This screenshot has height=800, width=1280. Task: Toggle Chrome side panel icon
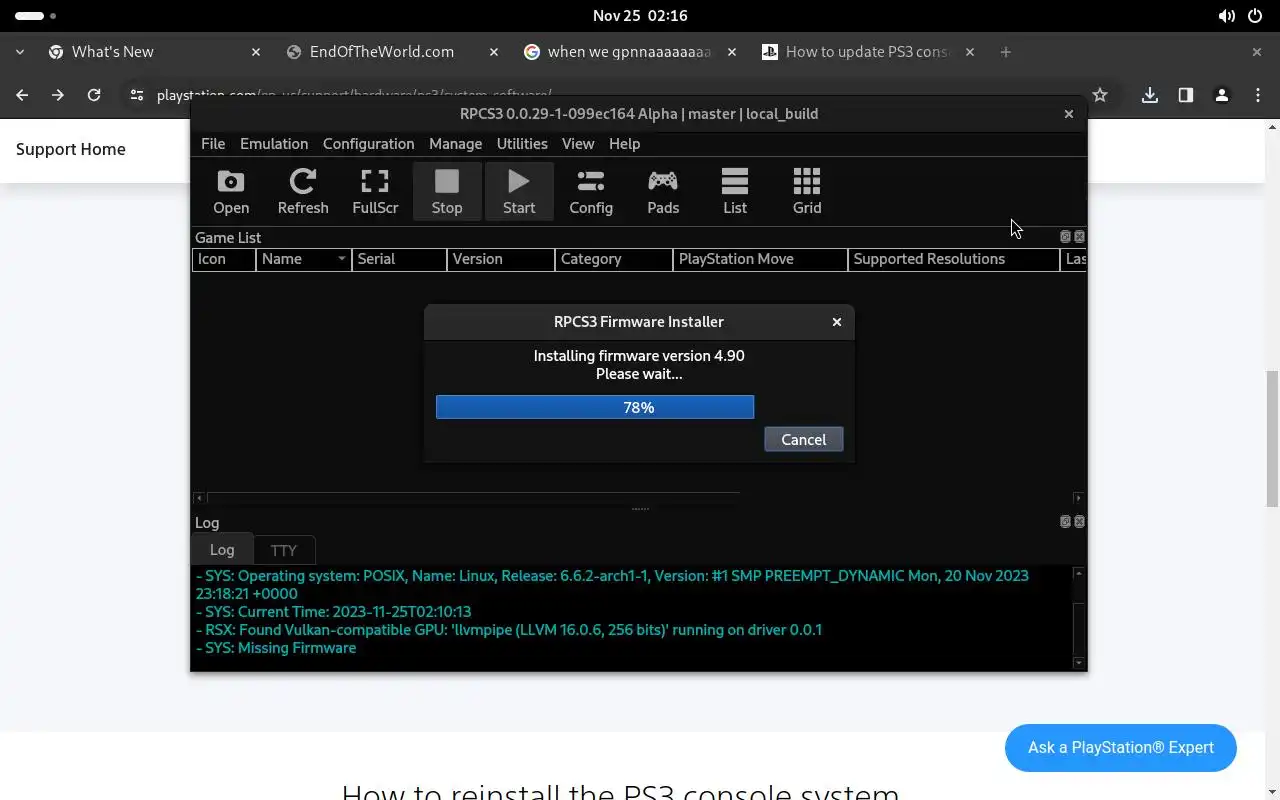1186,95
